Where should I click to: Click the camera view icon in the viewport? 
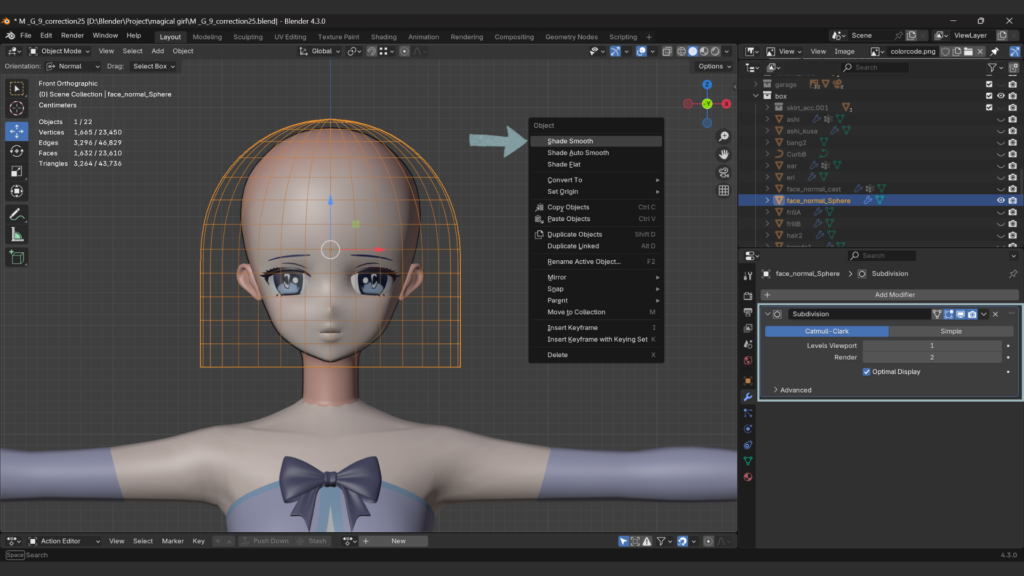722,172
